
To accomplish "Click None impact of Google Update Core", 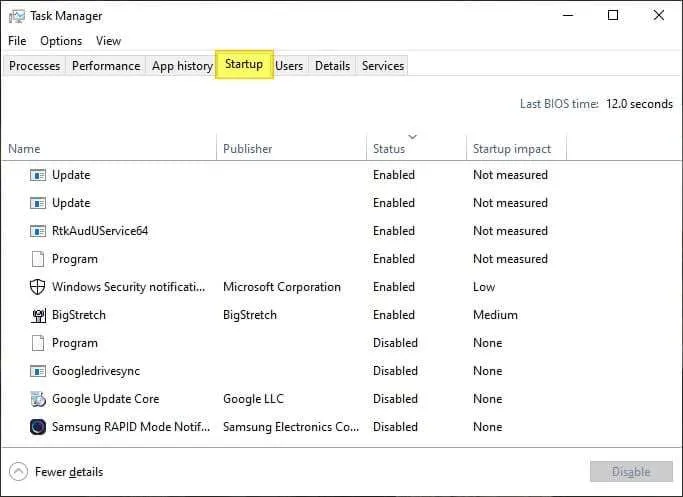I will (x=487, y=399).
